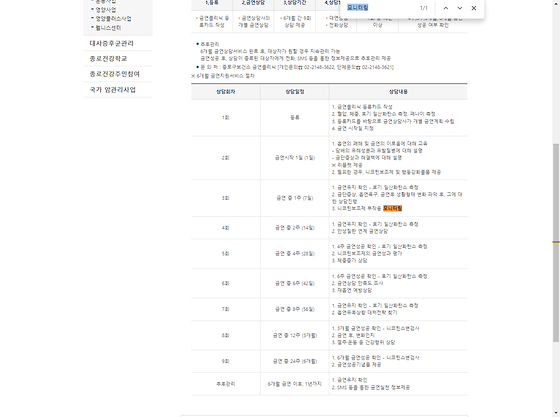
Task: Click the 금연 중 2주 (14일) cell
Action: 295,228
